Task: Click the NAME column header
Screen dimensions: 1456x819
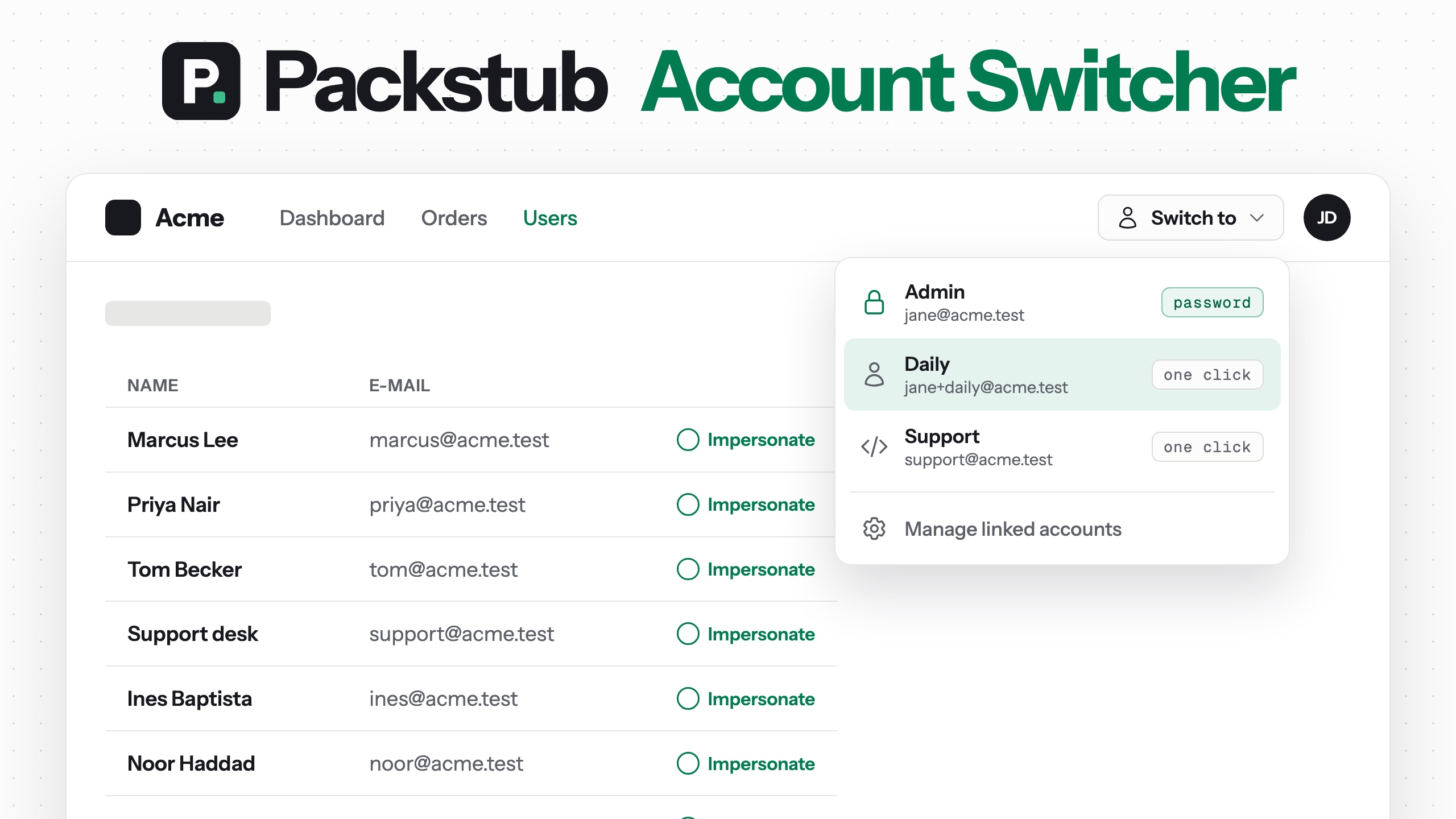Action: [152, 385]
